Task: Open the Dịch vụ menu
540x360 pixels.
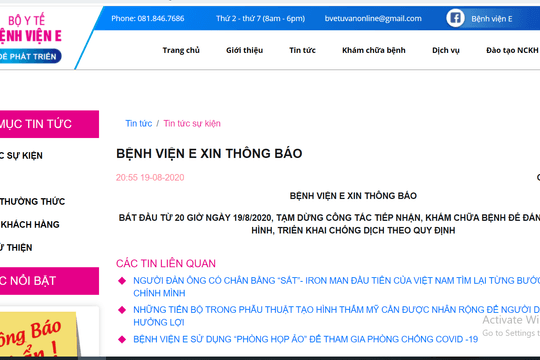Action: click(x=446, y=50)
